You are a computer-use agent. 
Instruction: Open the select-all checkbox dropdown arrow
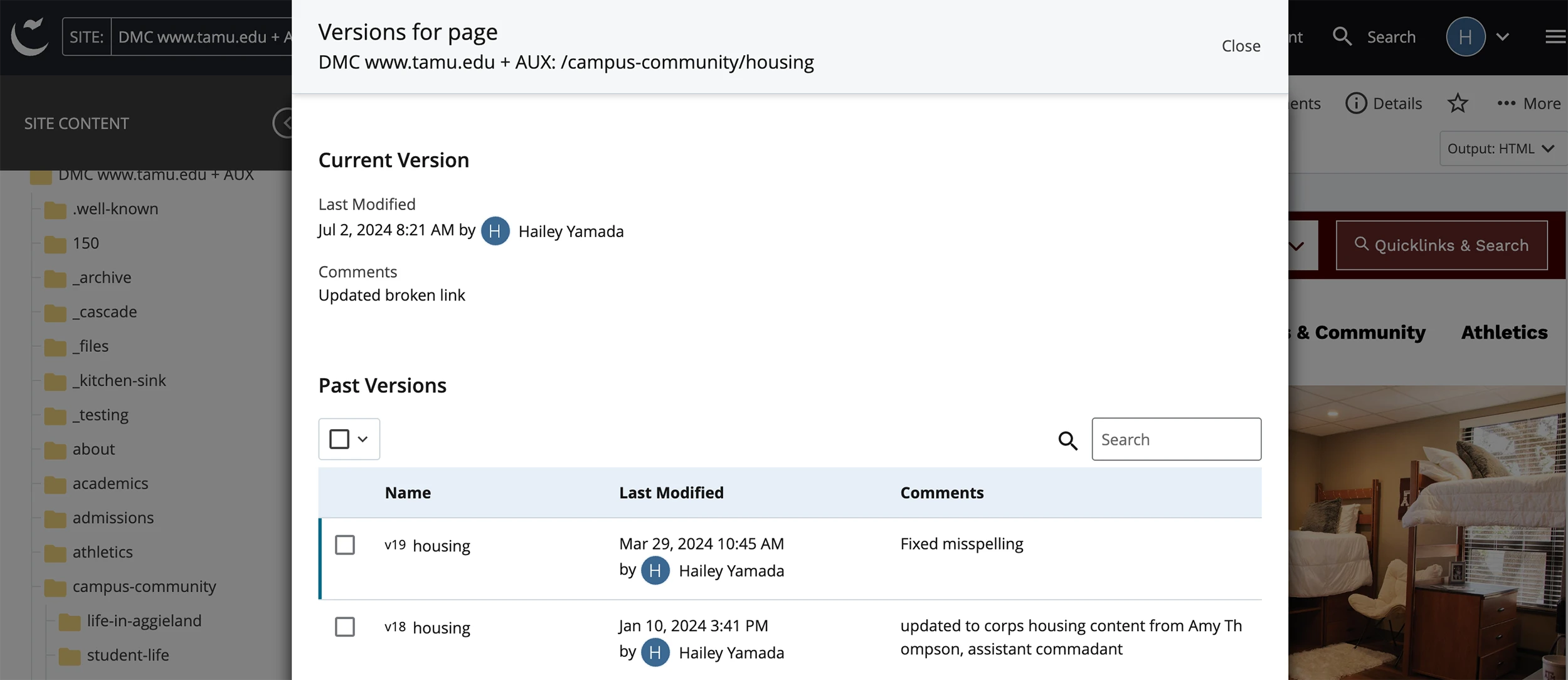coord(363,439)
